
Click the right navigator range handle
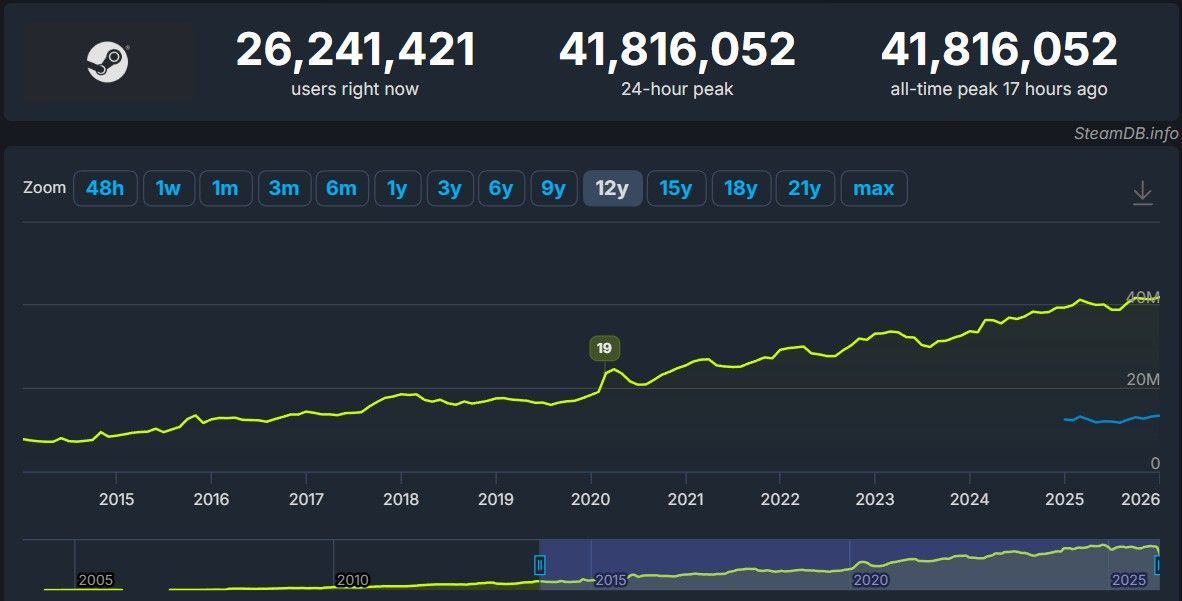pyautogui.click(x=1159, y=566)
